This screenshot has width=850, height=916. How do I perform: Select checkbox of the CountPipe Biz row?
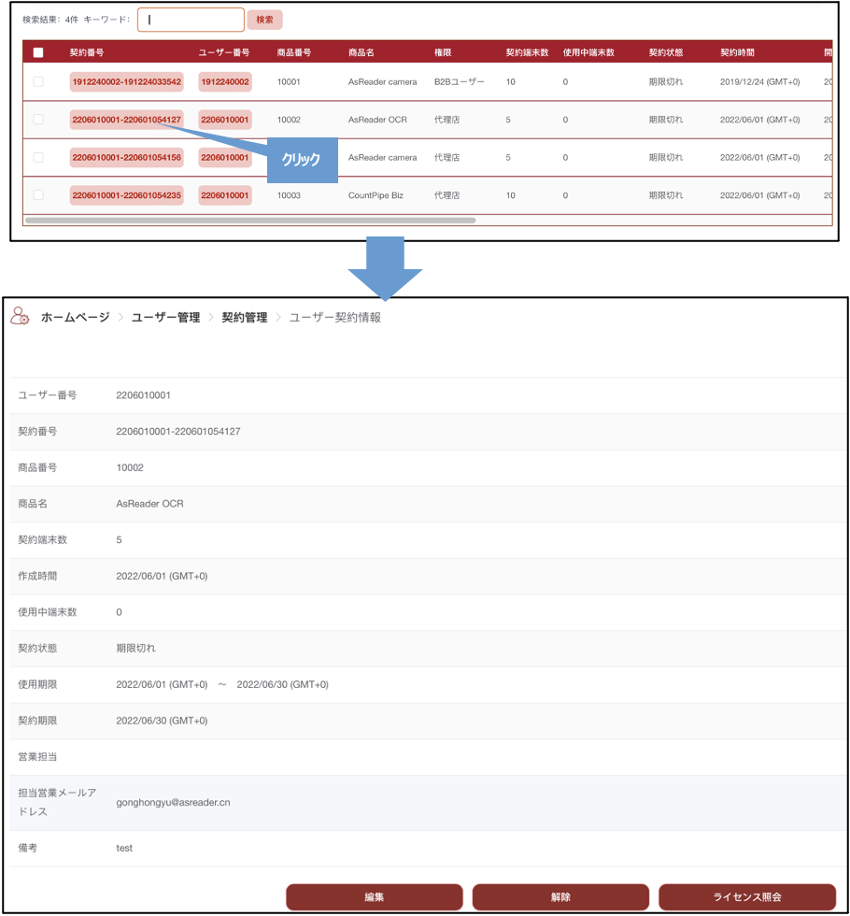click(x=38, y=195)
